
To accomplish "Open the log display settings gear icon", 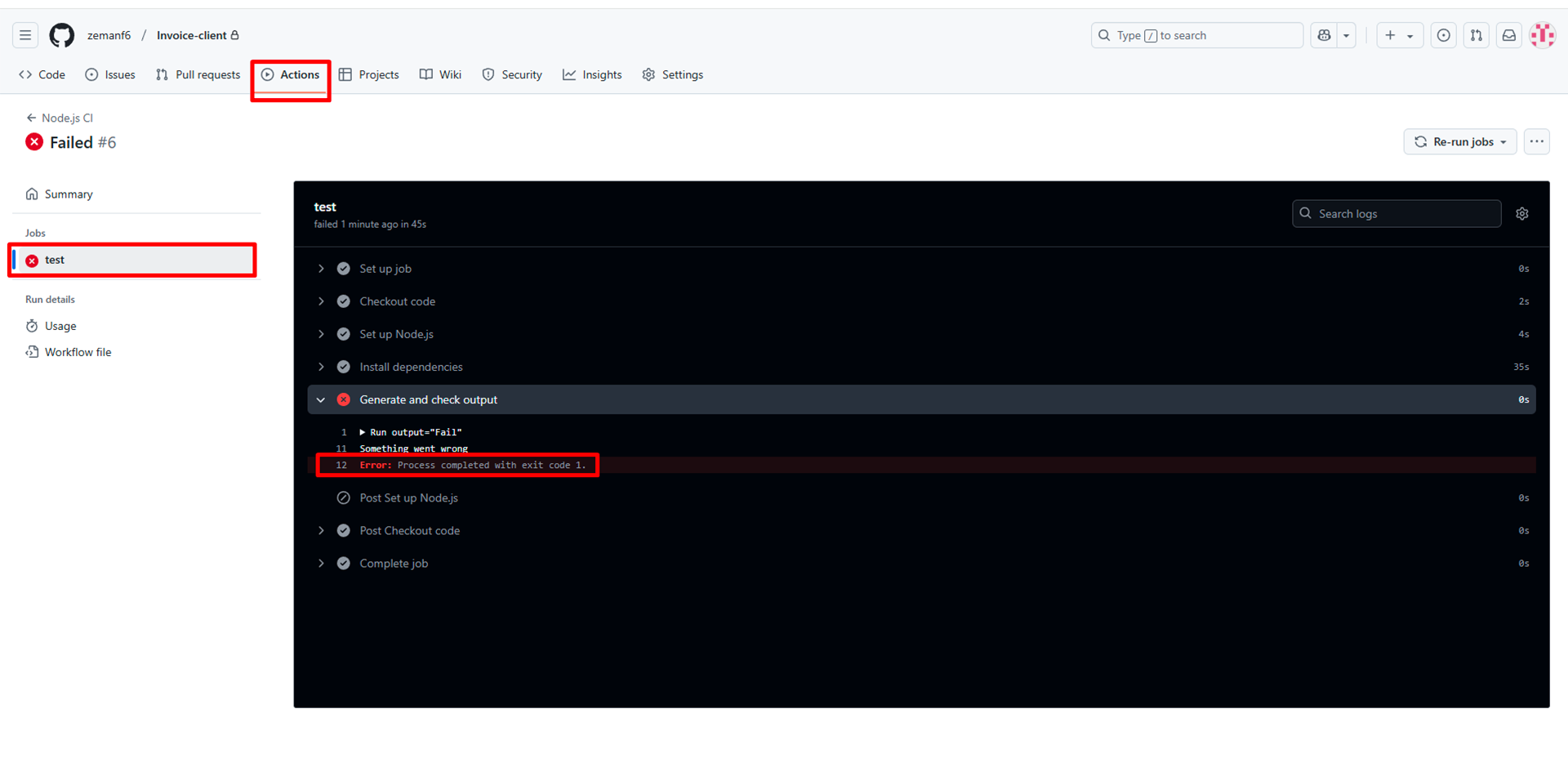I will [x=1521, y=213].
